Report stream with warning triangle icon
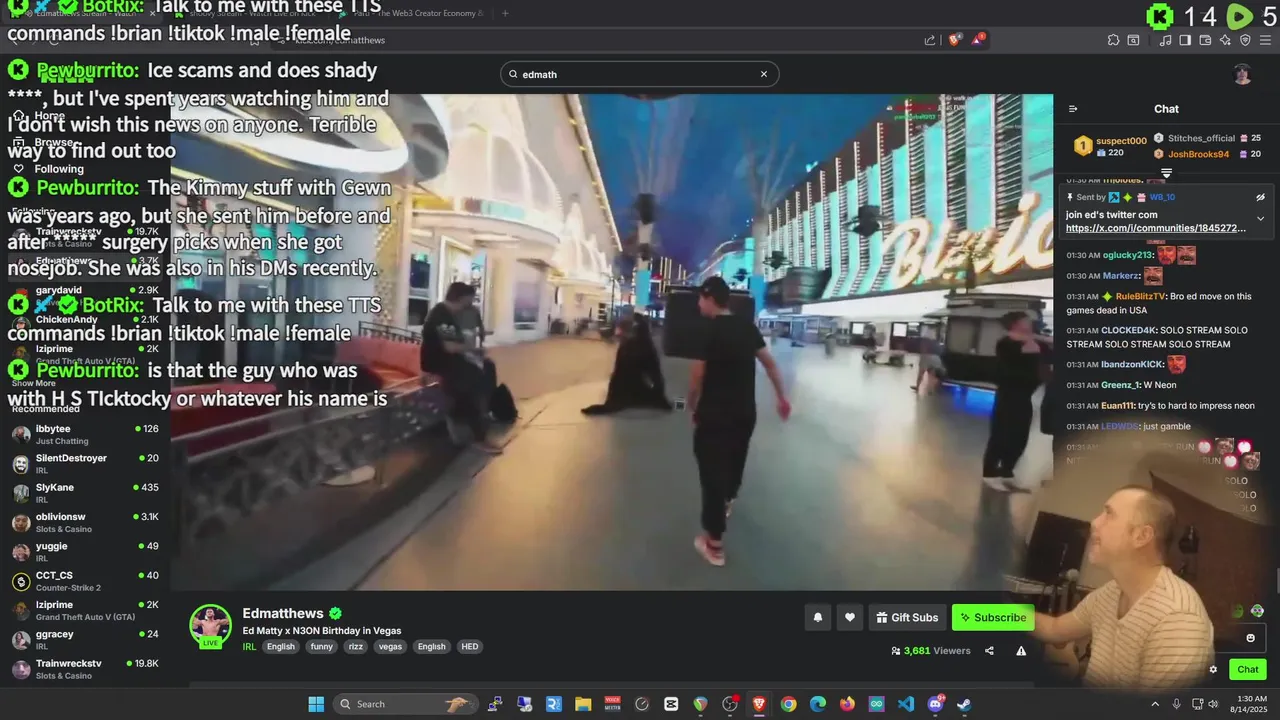 1021,651
